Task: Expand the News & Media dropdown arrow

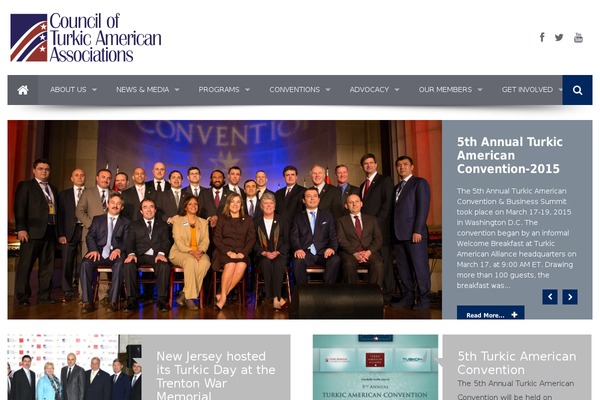Action: tap(177, 90)
